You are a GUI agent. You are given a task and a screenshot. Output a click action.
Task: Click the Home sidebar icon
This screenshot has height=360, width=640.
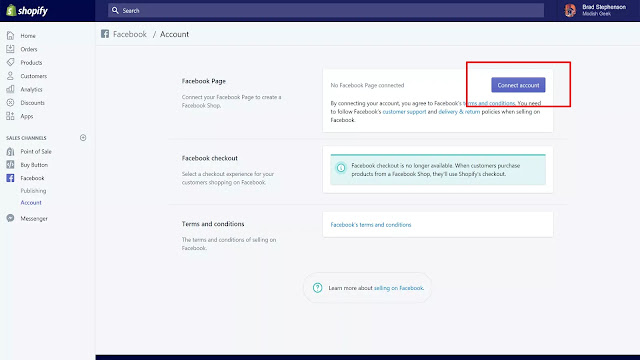coord(10,36)
